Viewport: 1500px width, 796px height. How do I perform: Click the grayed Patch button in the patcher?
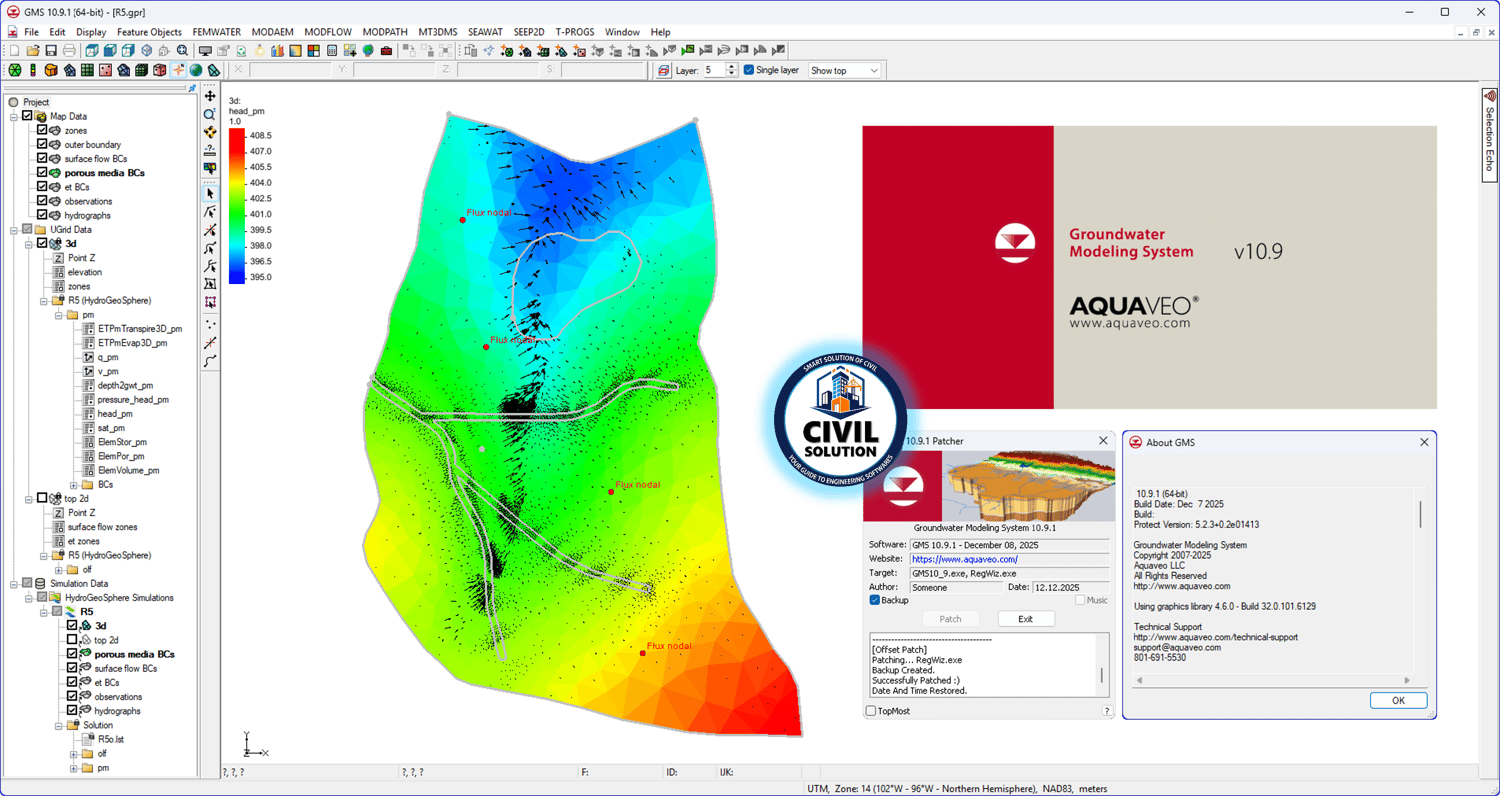point(950,619)
